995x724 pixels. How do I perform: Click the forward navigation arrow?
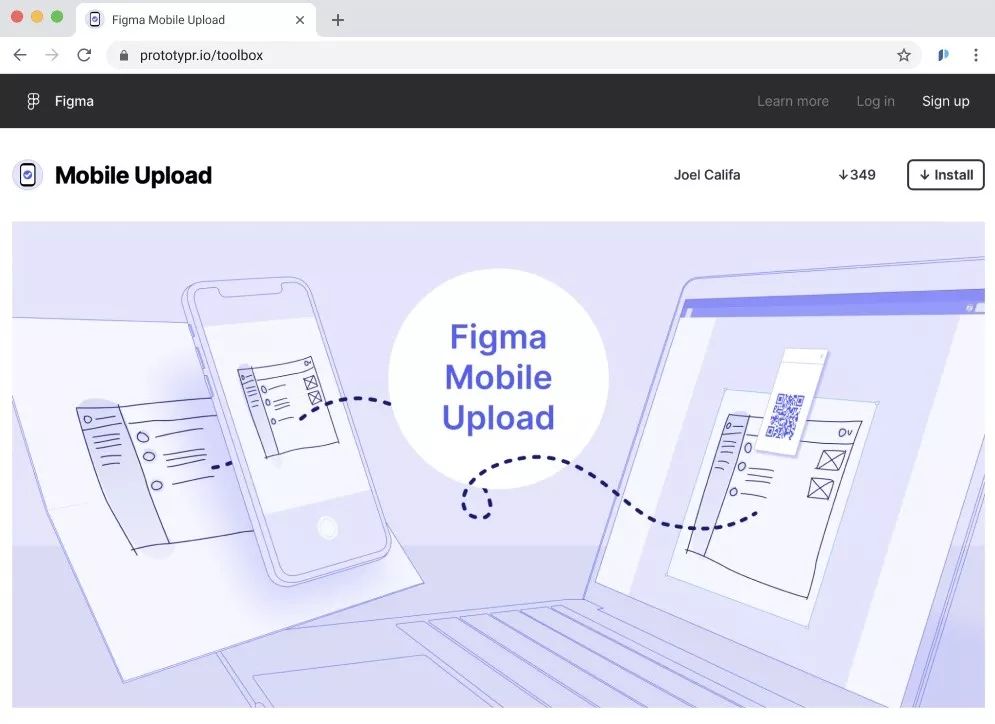(51, 55)
